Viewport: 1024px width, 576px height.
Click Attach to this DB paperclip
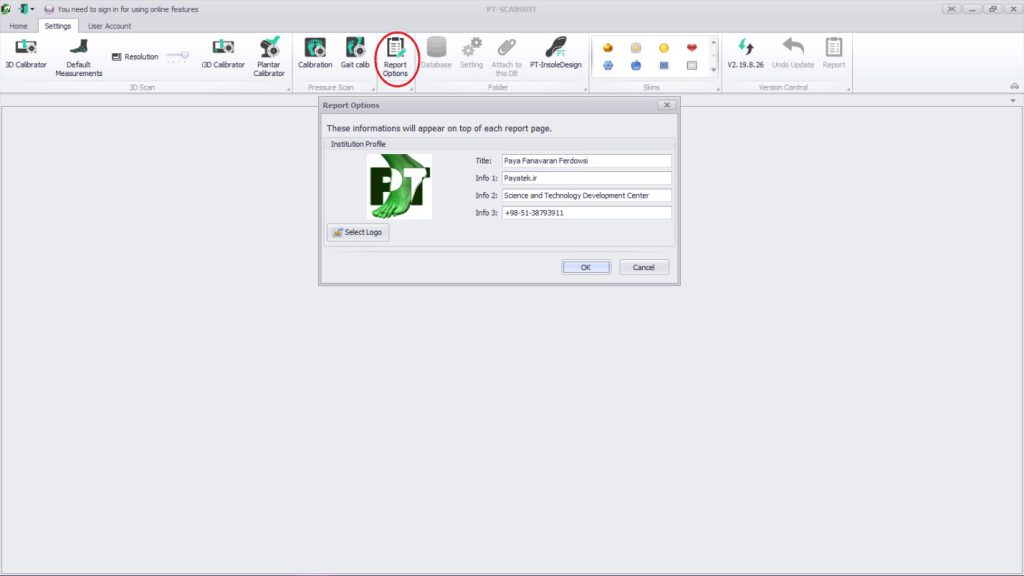click(x=506, y=57)
